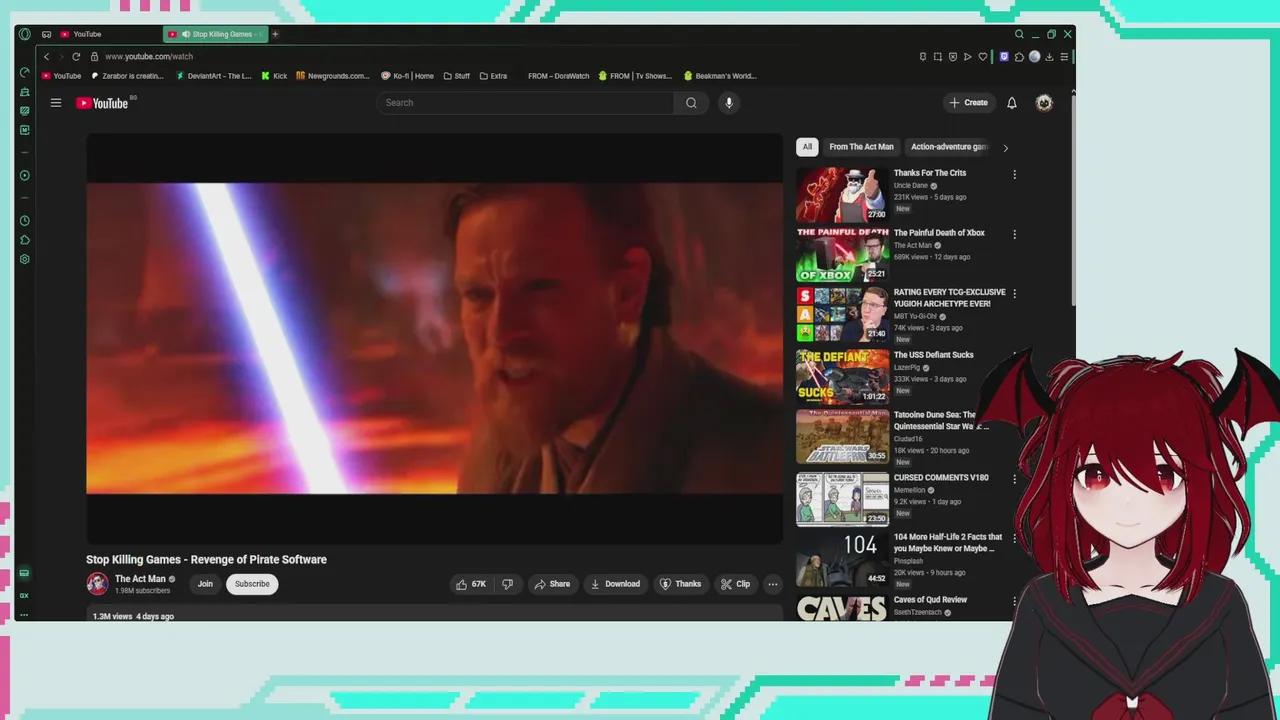Open the Stuff bookmarks folder
Screen dimensions: 1280x720
456,76
